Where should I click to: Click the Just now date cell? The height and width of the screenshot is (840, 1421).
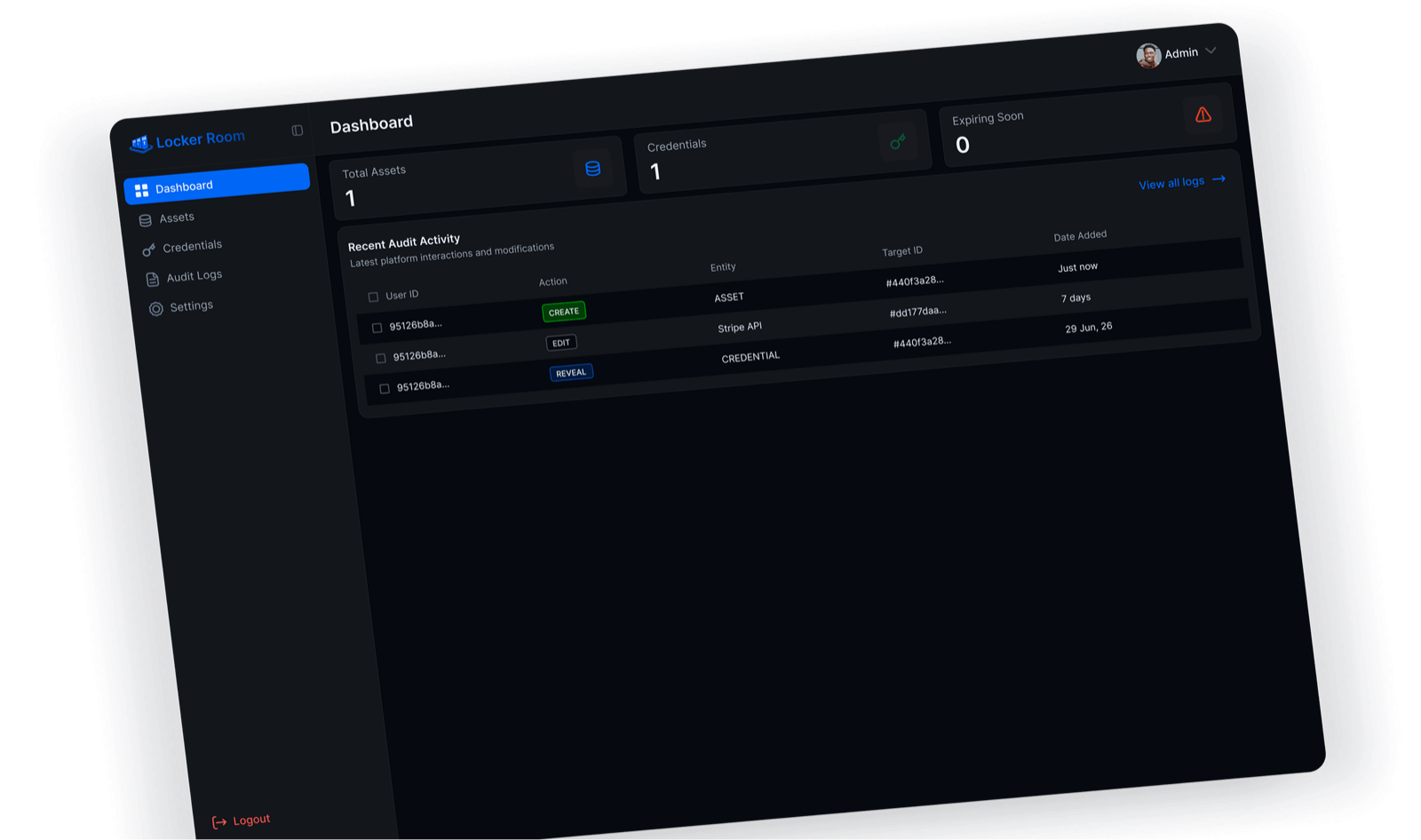pyautogui.click(x=1078, y=267)
